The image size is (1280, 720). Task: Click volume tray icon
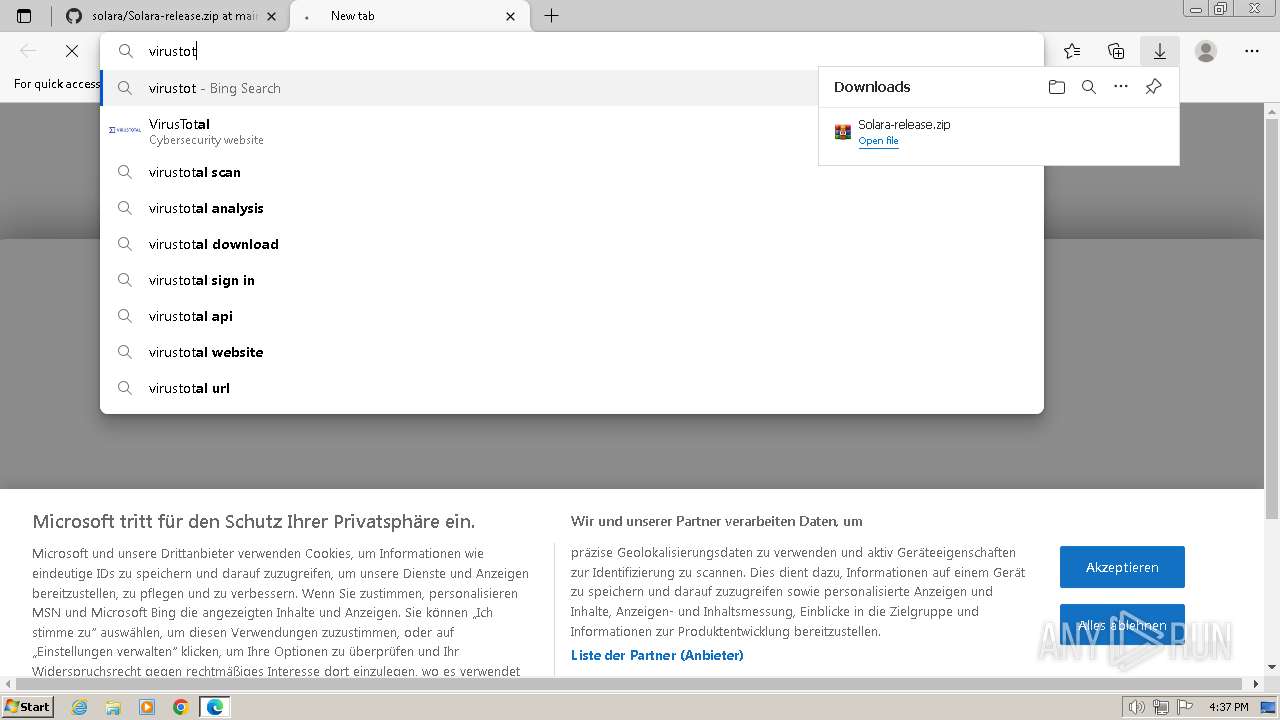[1136, 707]
